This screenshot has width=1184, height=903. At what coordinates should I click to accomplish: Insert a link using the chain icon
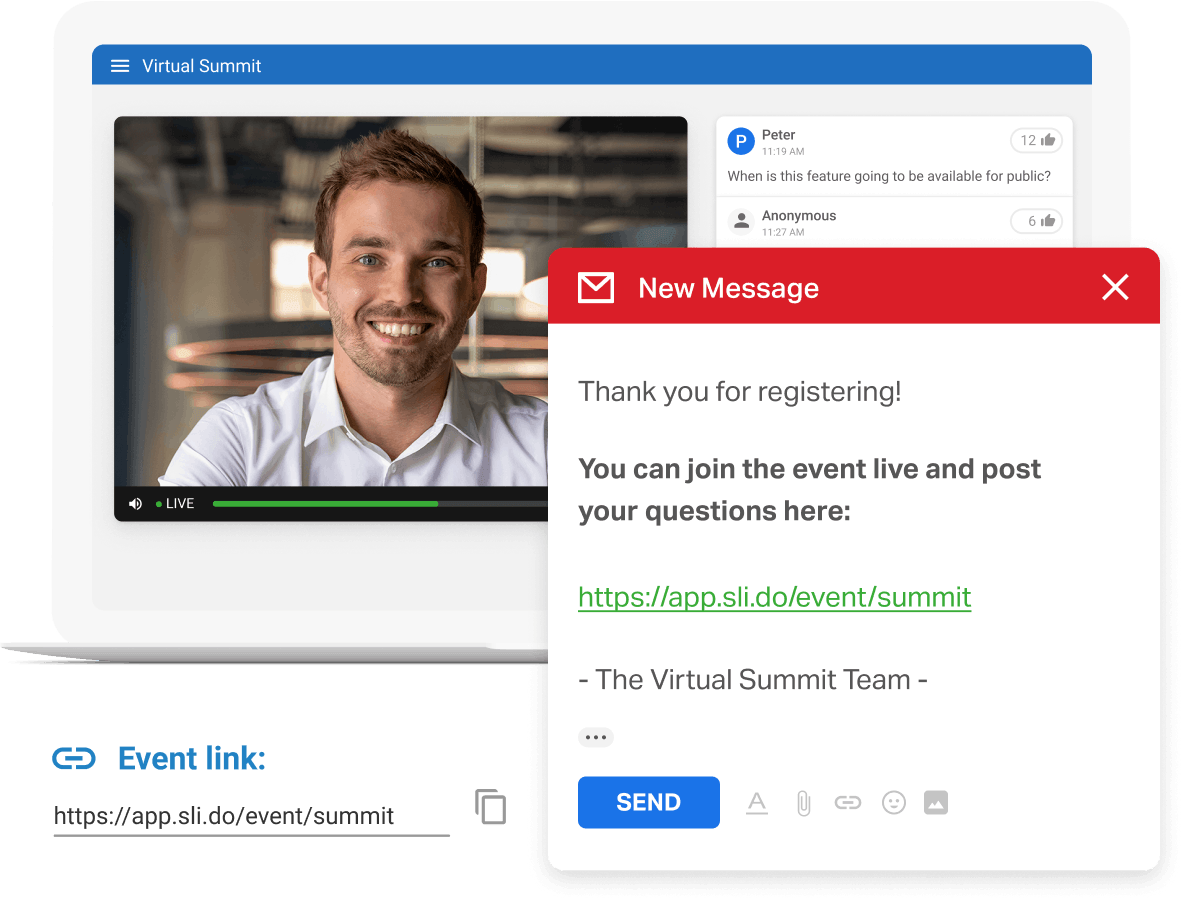point(848,803)
